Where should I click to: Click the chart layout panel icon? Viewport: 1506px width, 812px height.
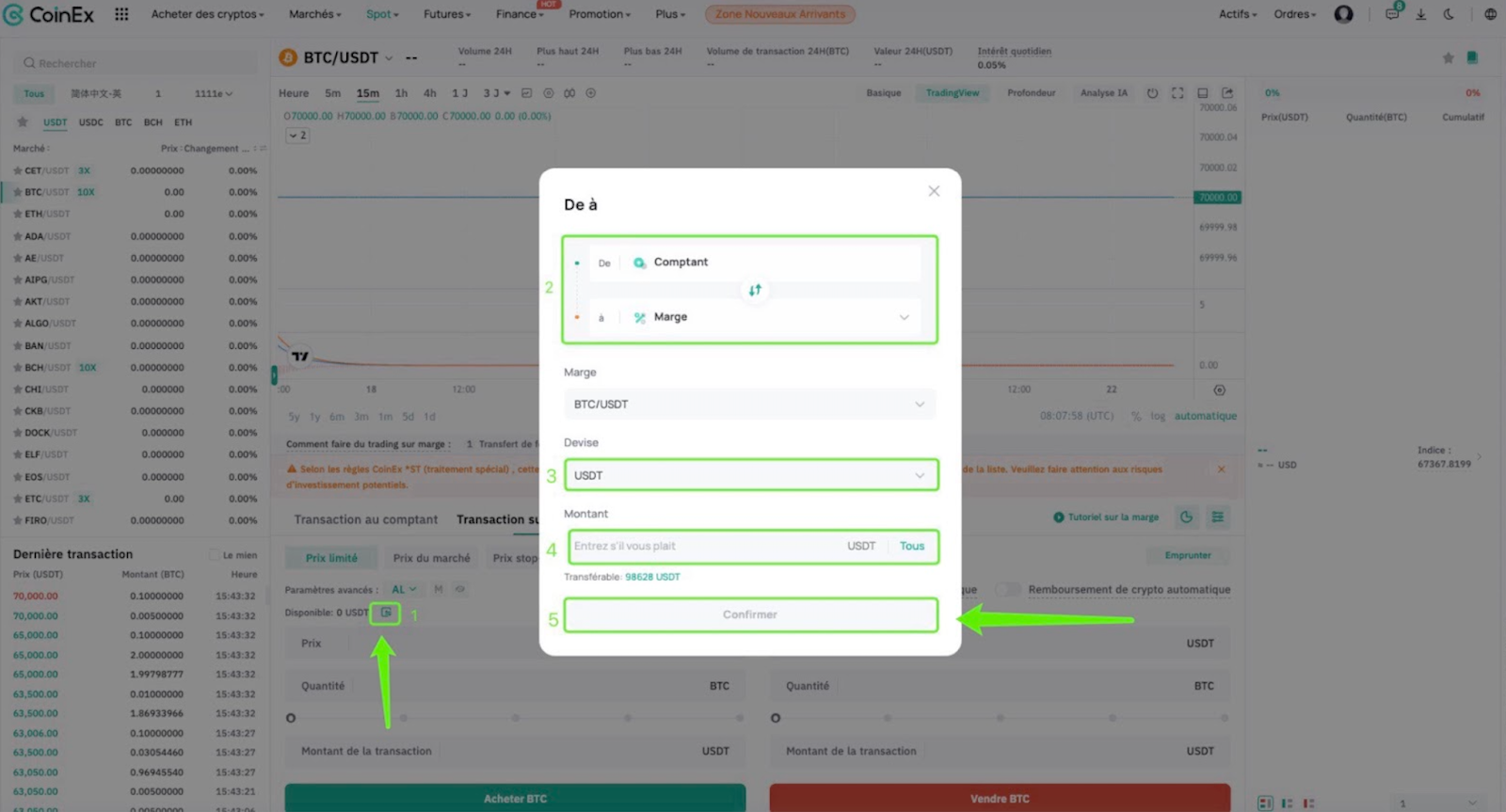tap(1203, 93)
